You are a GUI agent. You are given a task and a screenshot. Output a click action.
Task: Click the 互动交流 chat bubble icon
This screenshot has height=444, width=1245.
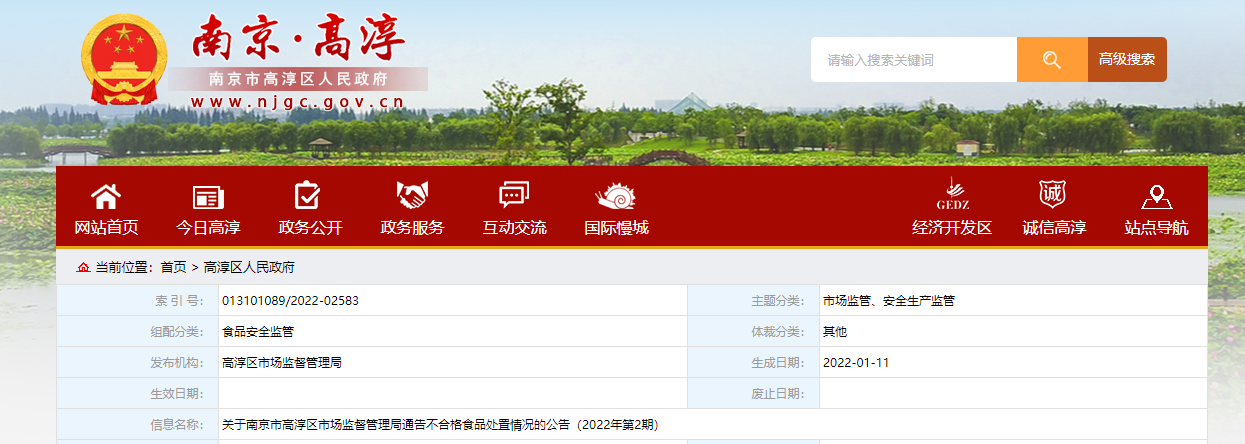click(x=514, y=196)
